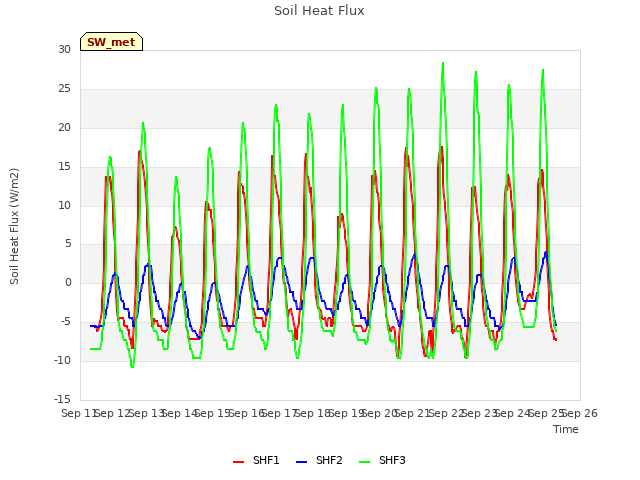Click the blue SHF2 peak near Sep 25
The image size is (640, 480).
[546, 252]
